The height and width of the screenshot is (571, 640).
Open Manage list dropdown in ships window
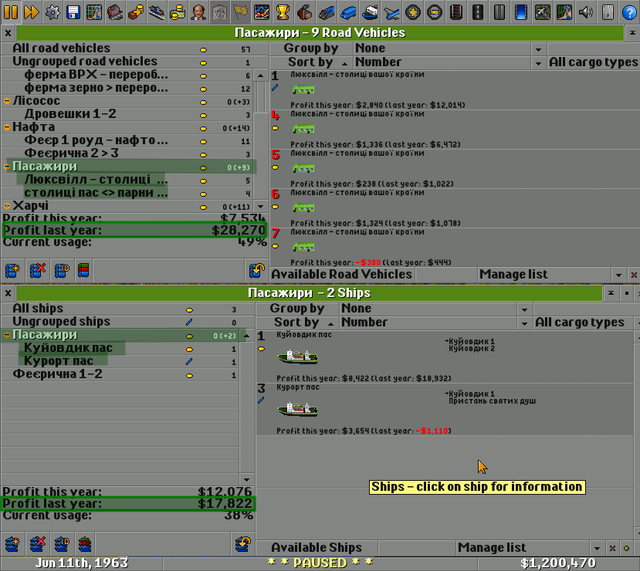(x=529, y=547)
